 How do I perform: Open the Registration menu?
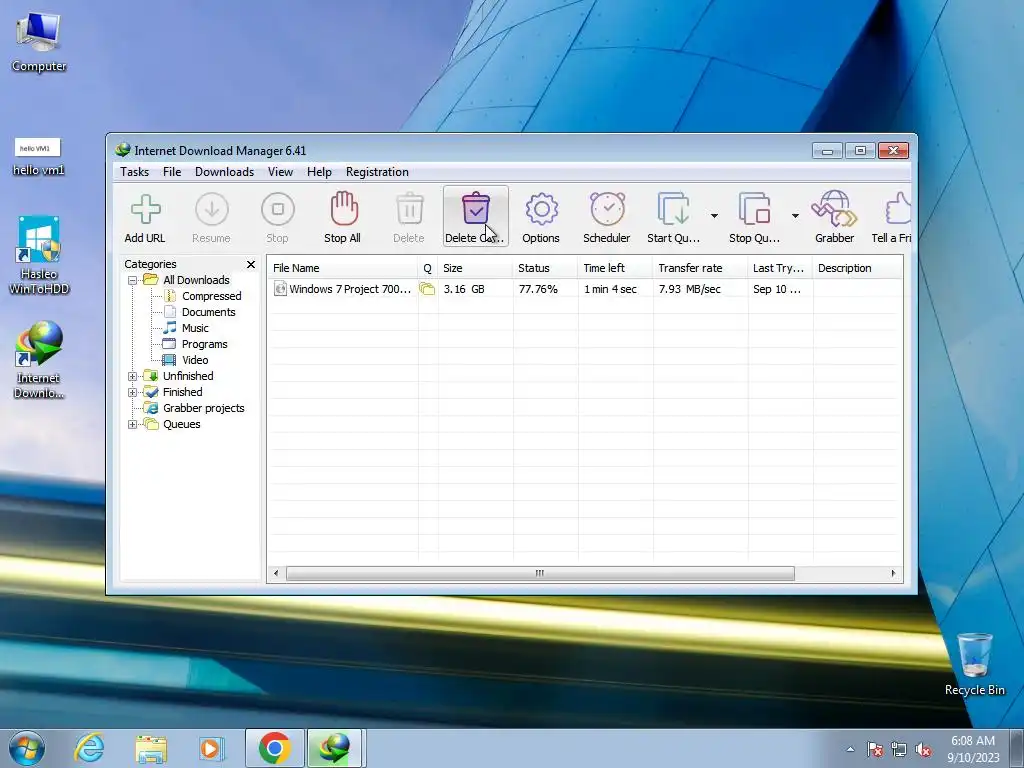click(377, 172)
